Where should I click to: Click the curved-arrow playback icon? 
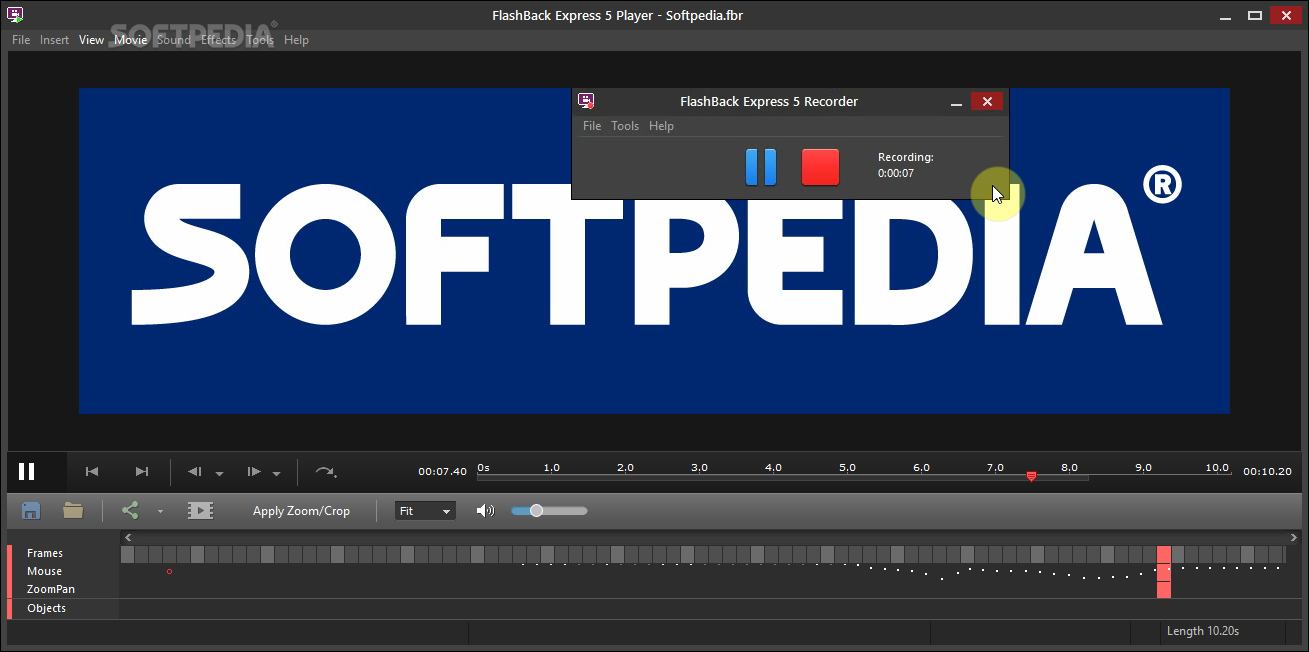pos(326,472)
